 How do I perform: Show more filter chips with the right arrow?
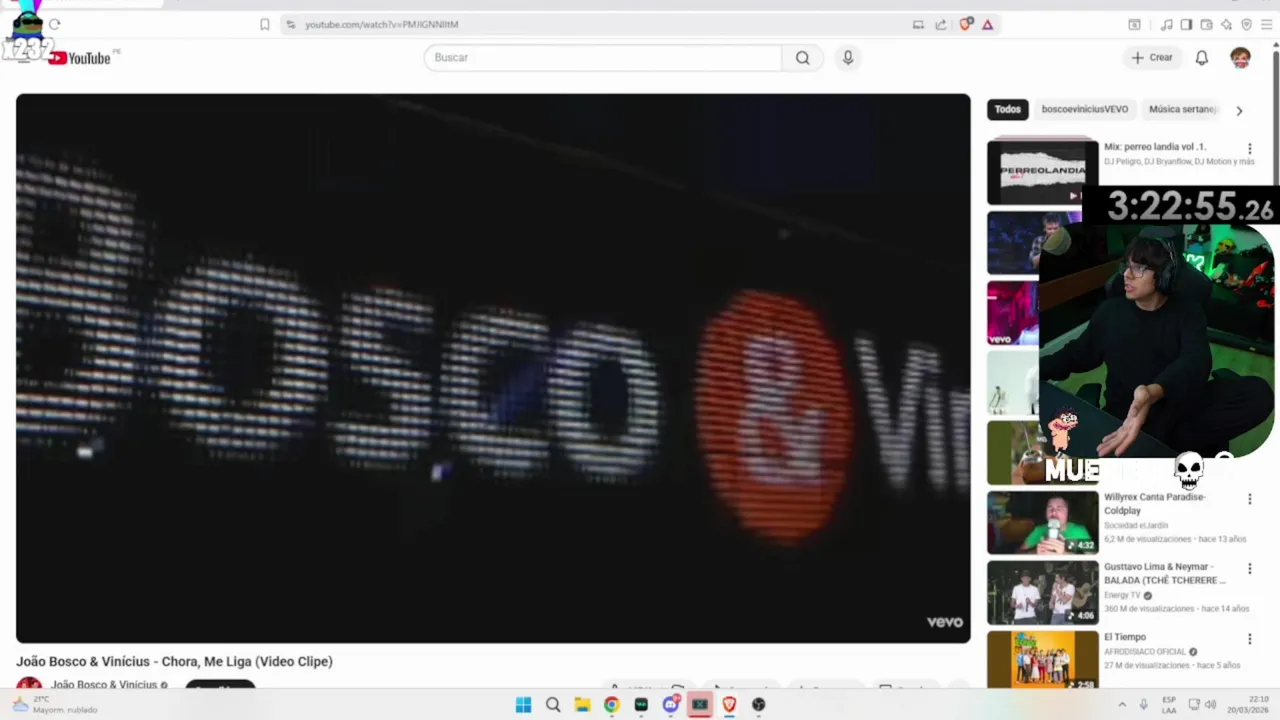1239,110
